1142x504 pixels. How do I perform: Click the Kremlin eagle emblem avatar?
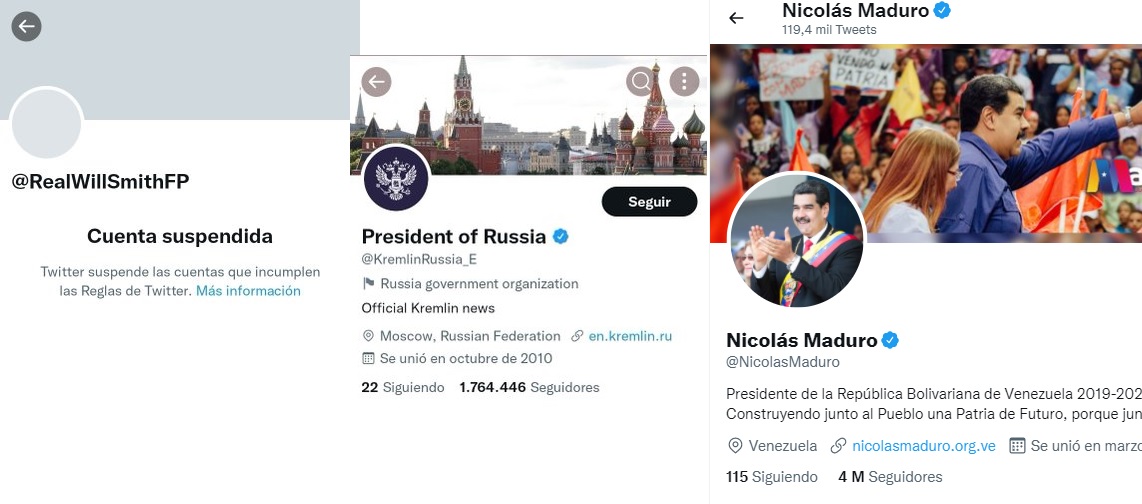point(396,178)
